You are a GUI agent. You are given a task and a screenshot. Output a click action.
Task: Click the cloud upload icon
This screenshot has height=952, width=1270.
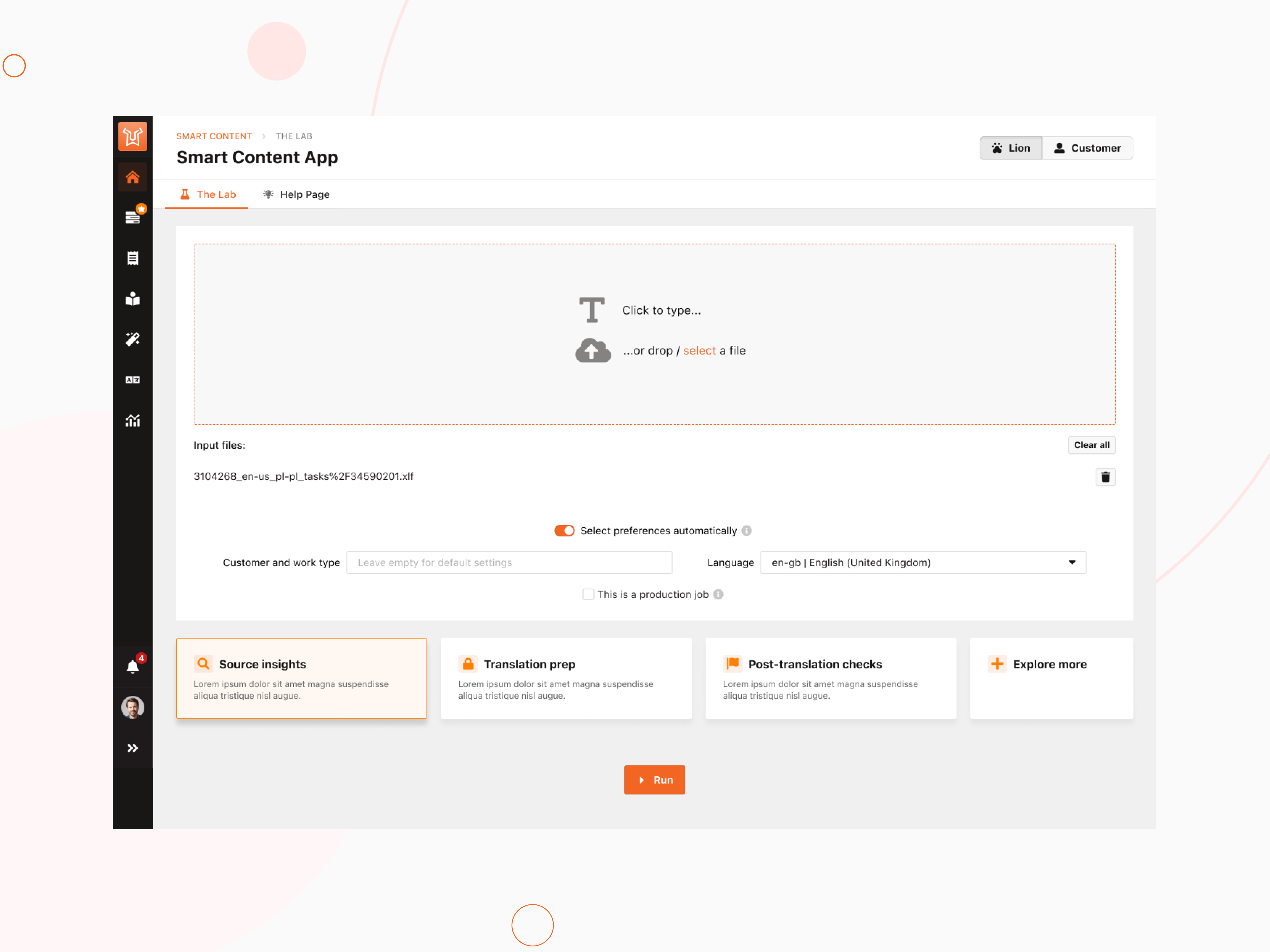(x=593, y=350)
